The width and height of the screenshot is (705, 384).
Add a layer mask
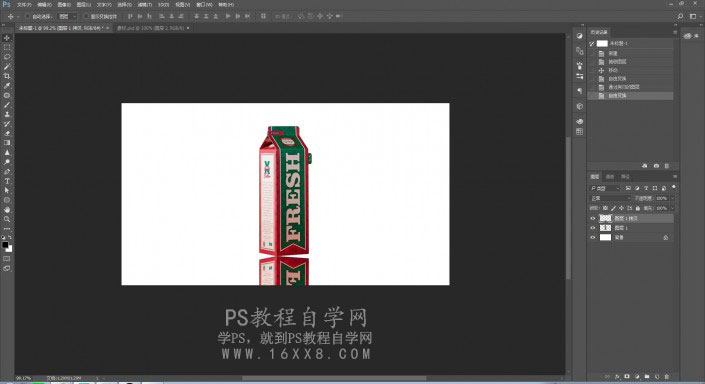point(627,376)
